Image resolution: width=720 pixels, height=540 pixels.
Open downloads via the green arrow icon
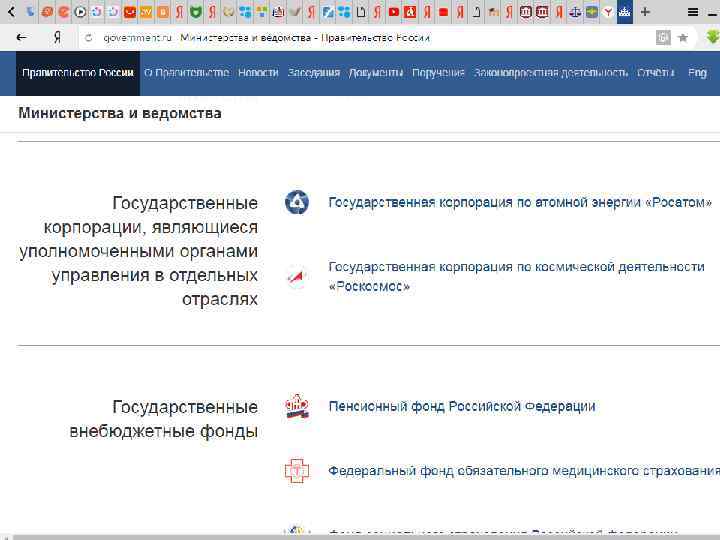pyautogui.click(x=713, y=37)
